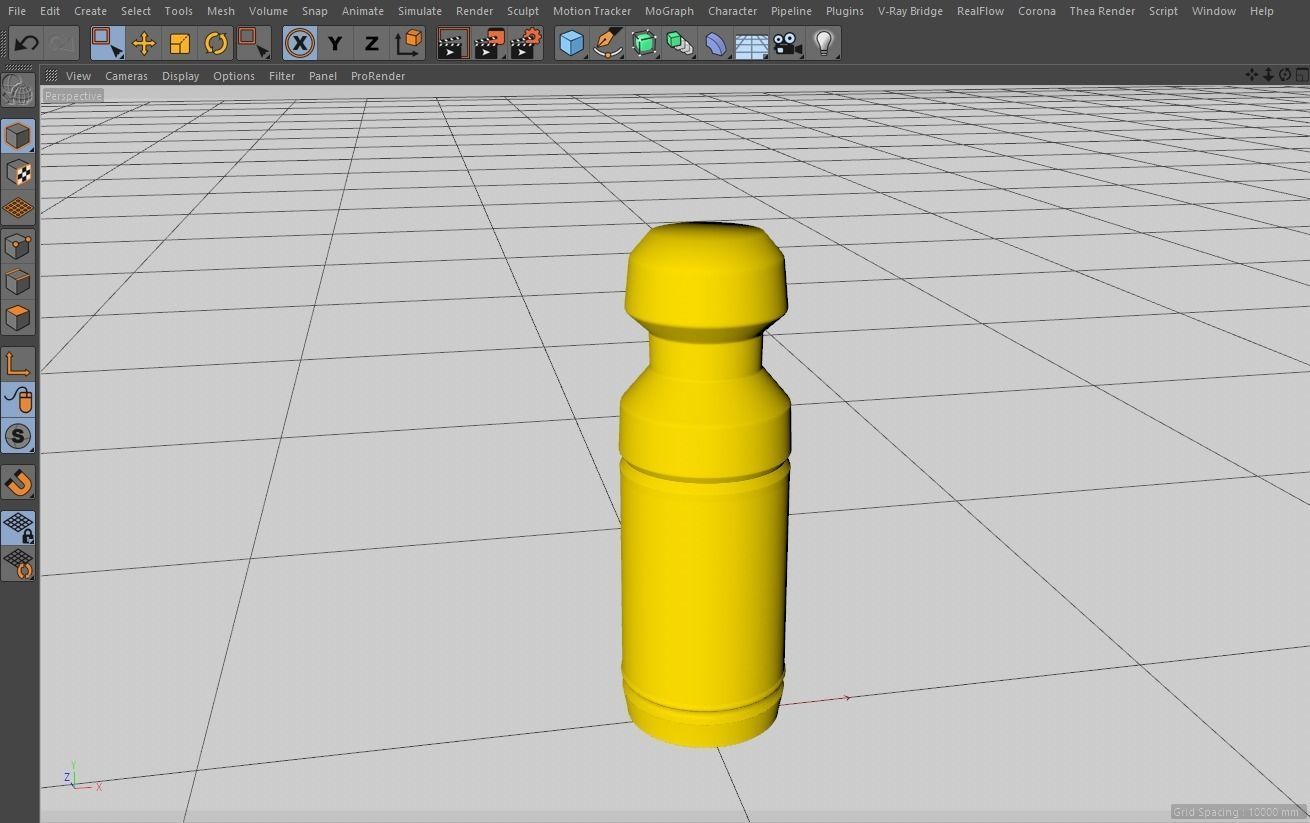Click the Make Editable icon

point(18,91)
